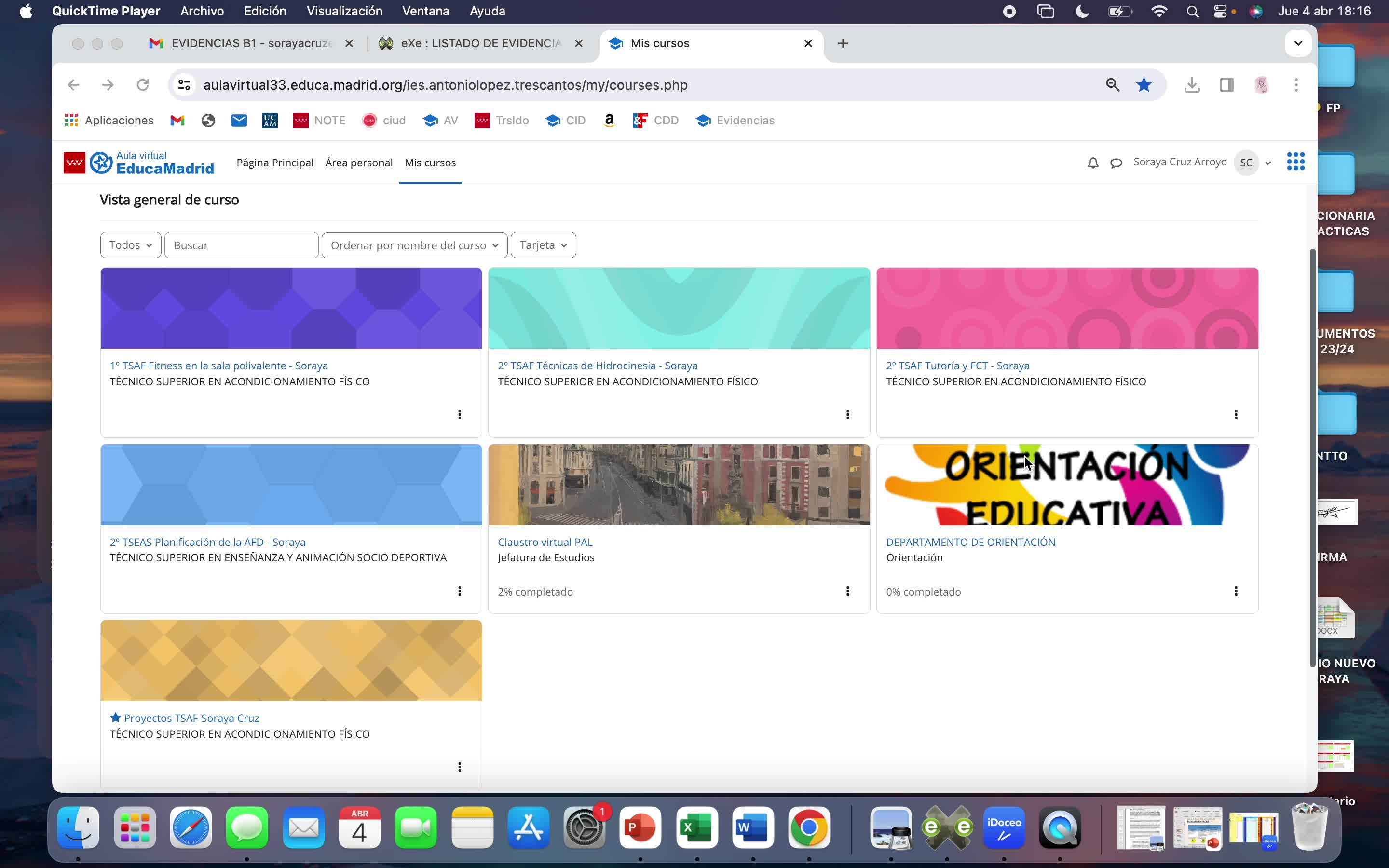Screen dimensions: 1389x868
Task: Toggle the Chrome side panel icon
Action: click(x=1226, y=85)
